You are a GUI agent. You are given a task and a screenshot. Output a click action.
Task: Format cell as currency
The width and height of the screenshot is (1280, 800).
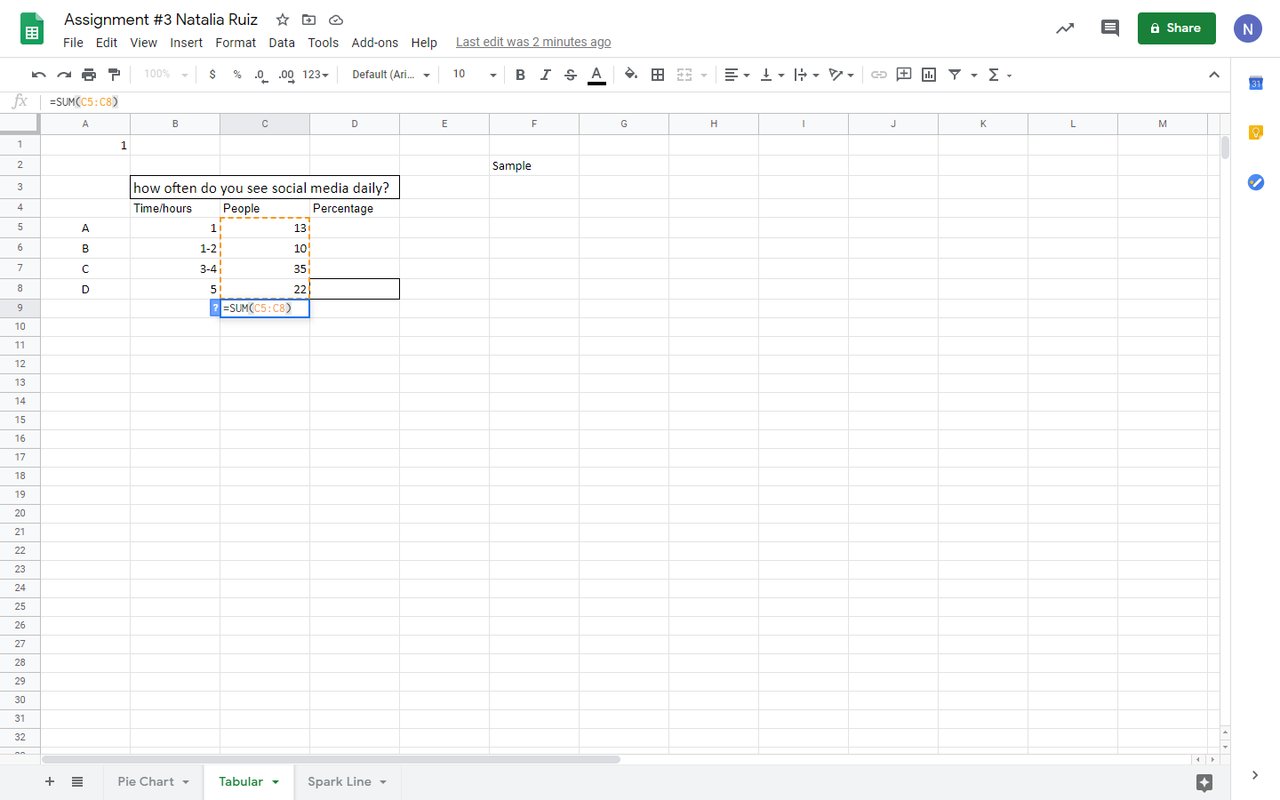point(212,75)
